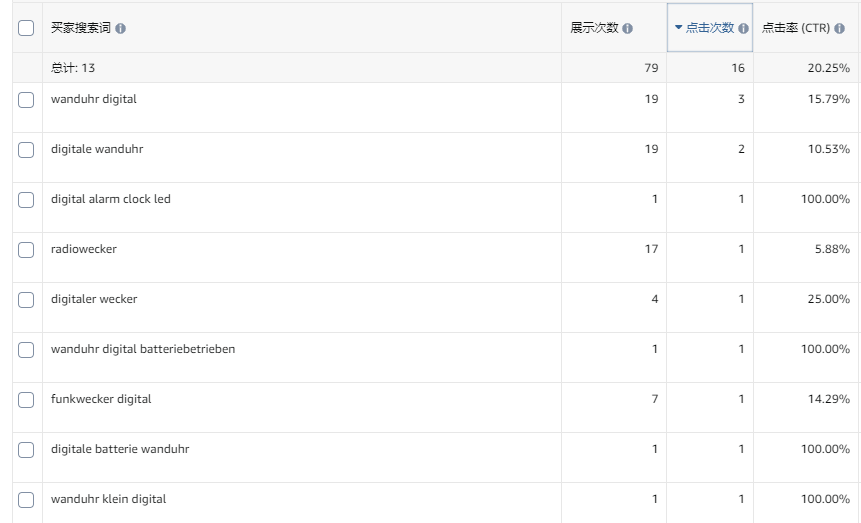Image resolution: width=861 pixels, height=523 pixels.
Task: Tick the radiowecker row checkbox
Action: coord(26,250)
